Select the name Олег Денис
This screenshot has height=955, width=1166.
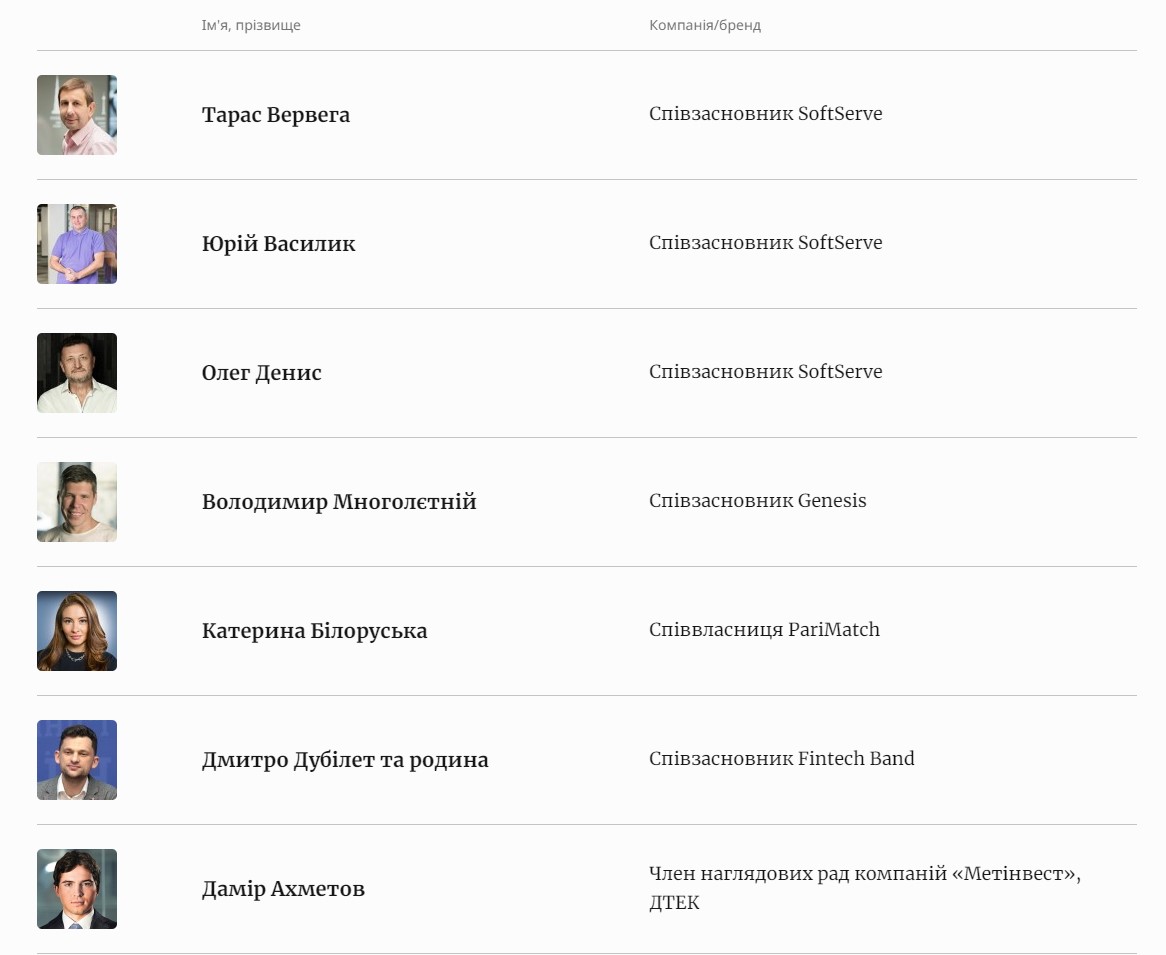[262, 373]
